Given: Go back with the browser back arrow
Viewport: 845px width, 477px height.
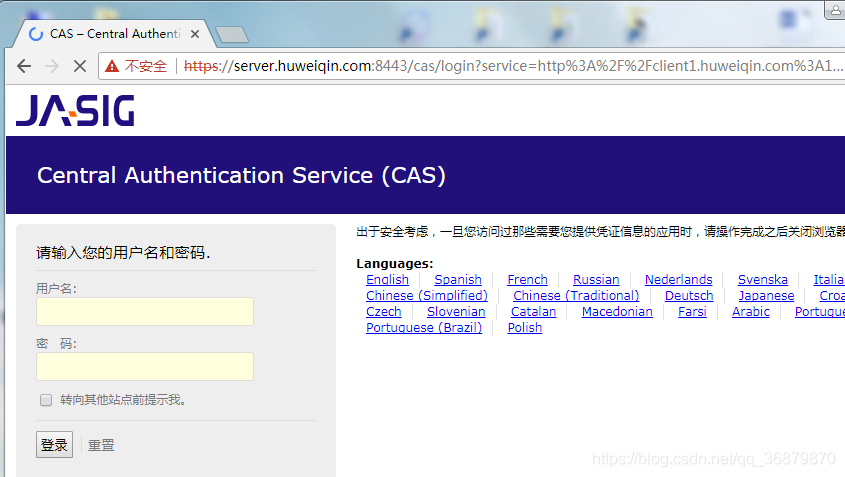Looking at the screenshot, I should (x=24, y=66).
